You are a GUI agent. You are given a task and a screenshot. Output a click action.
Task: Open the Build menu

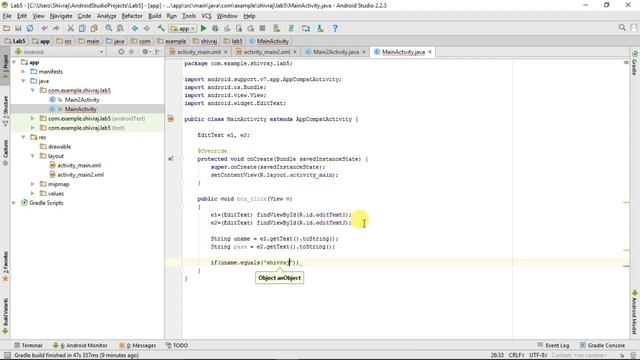(154, 16)
